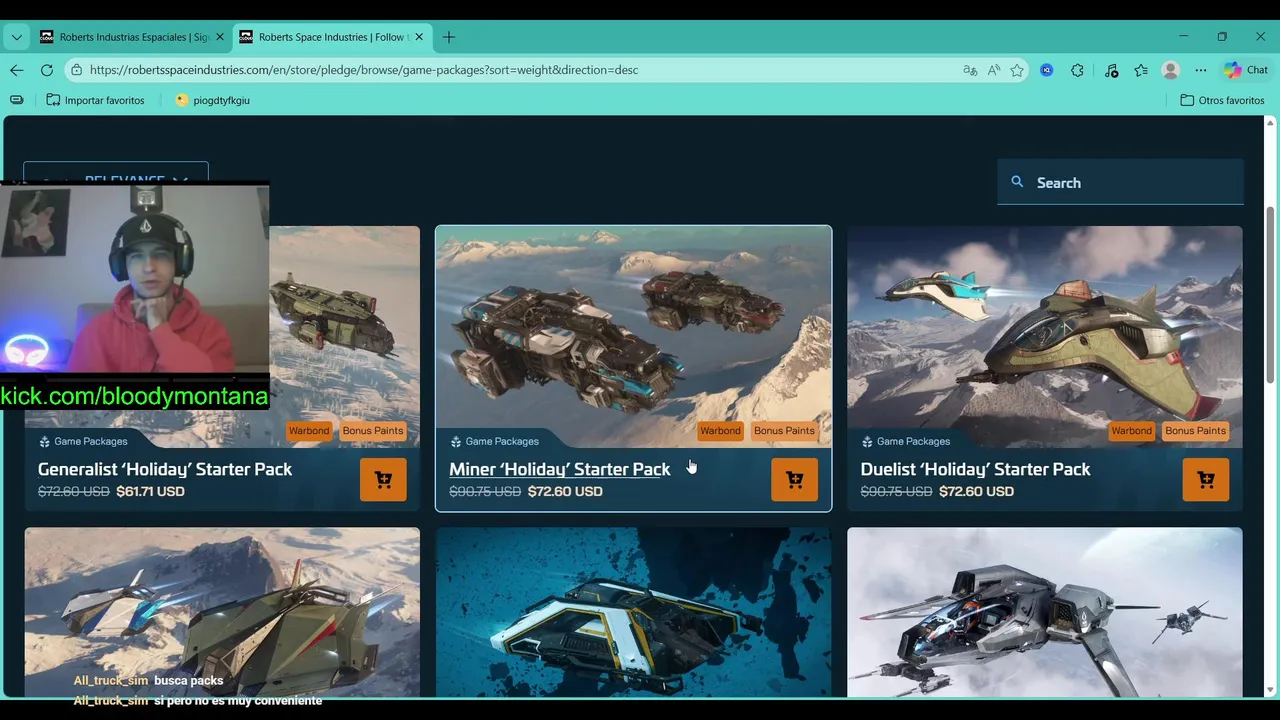Click Game Packages label on Duelist card
1280x720 pixels.
[x=913, y=441]
